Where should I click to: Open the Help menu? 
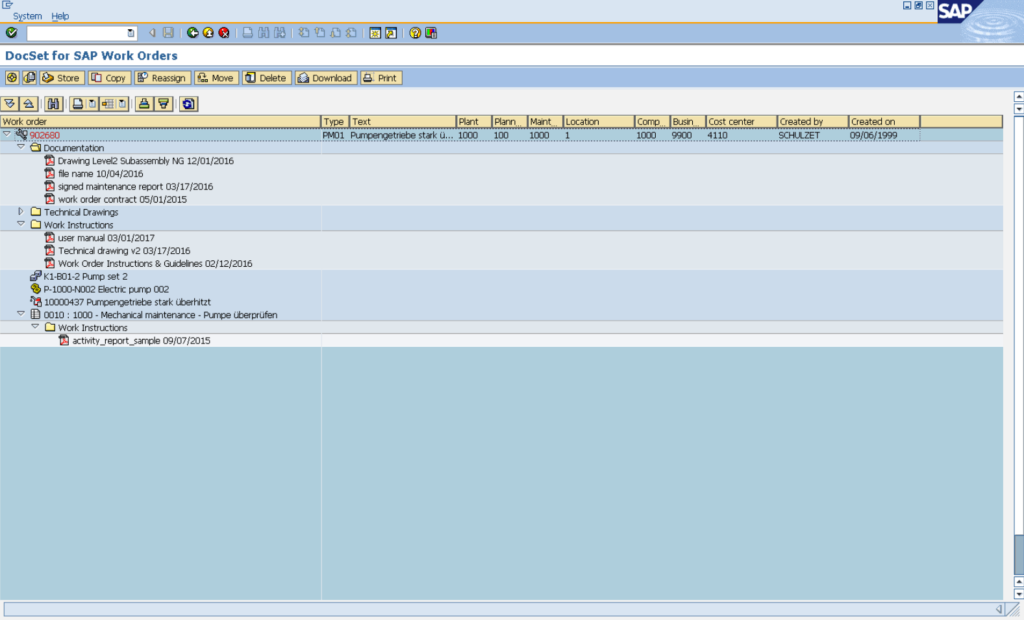click(60, 16)
